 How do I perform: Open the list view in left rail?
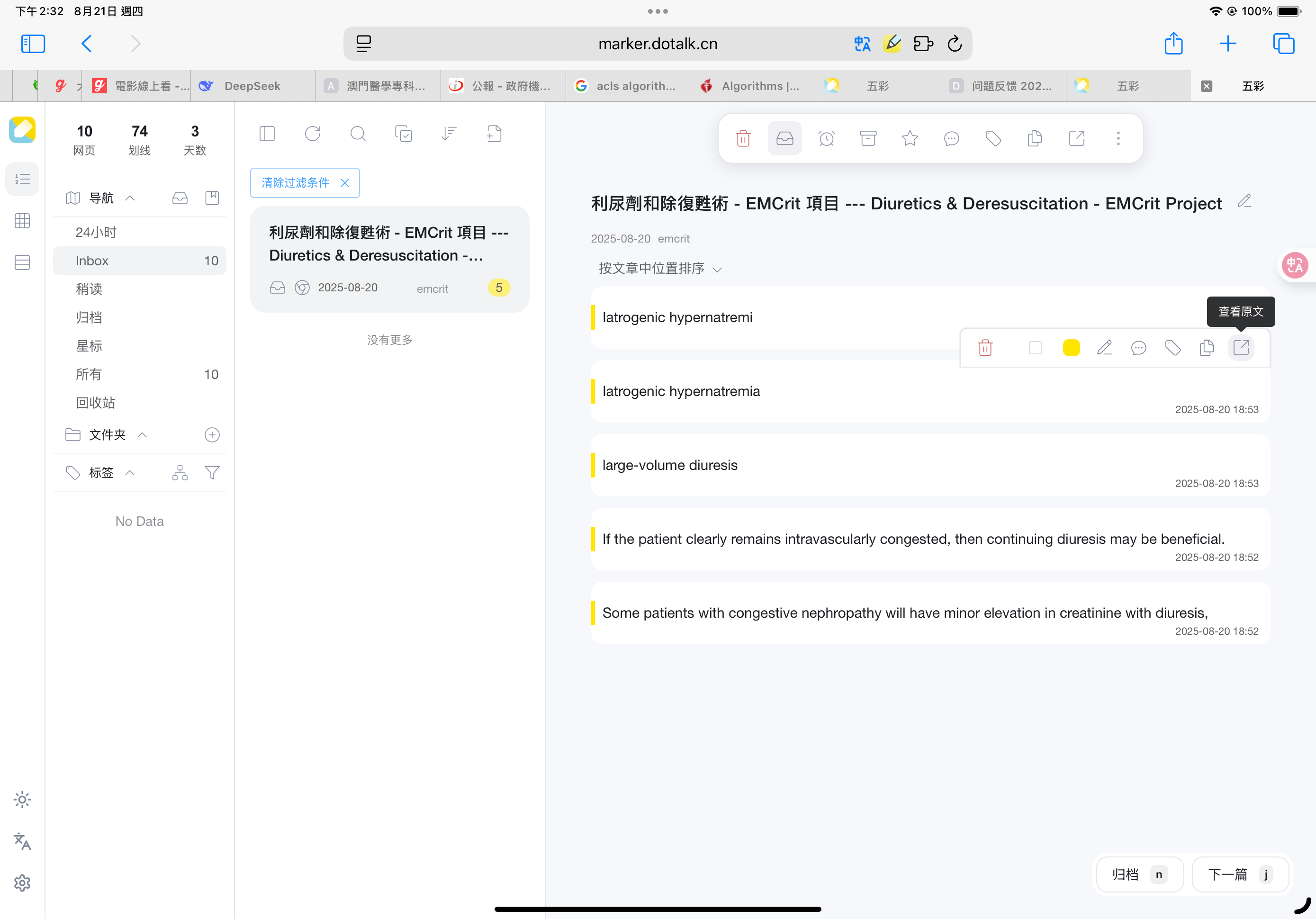[22, 179]
